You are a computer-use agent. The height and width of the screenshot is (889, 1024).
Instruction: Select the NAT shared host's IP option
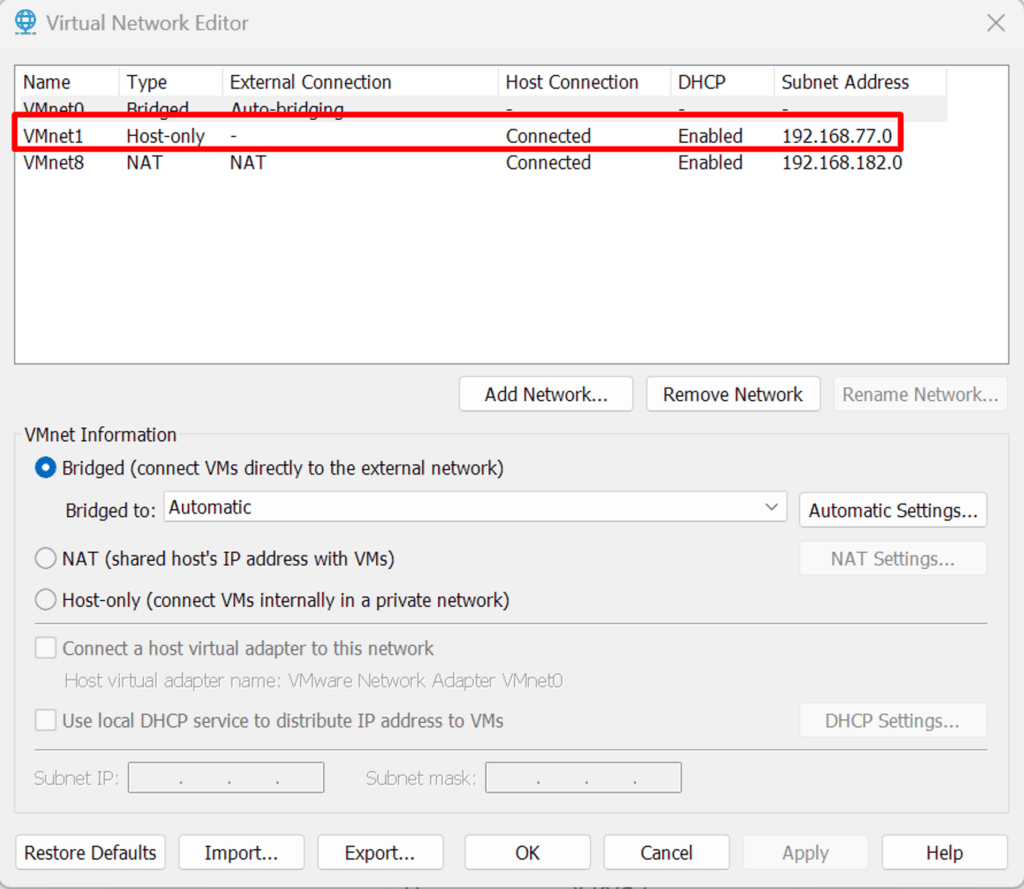tap(45, 558)
